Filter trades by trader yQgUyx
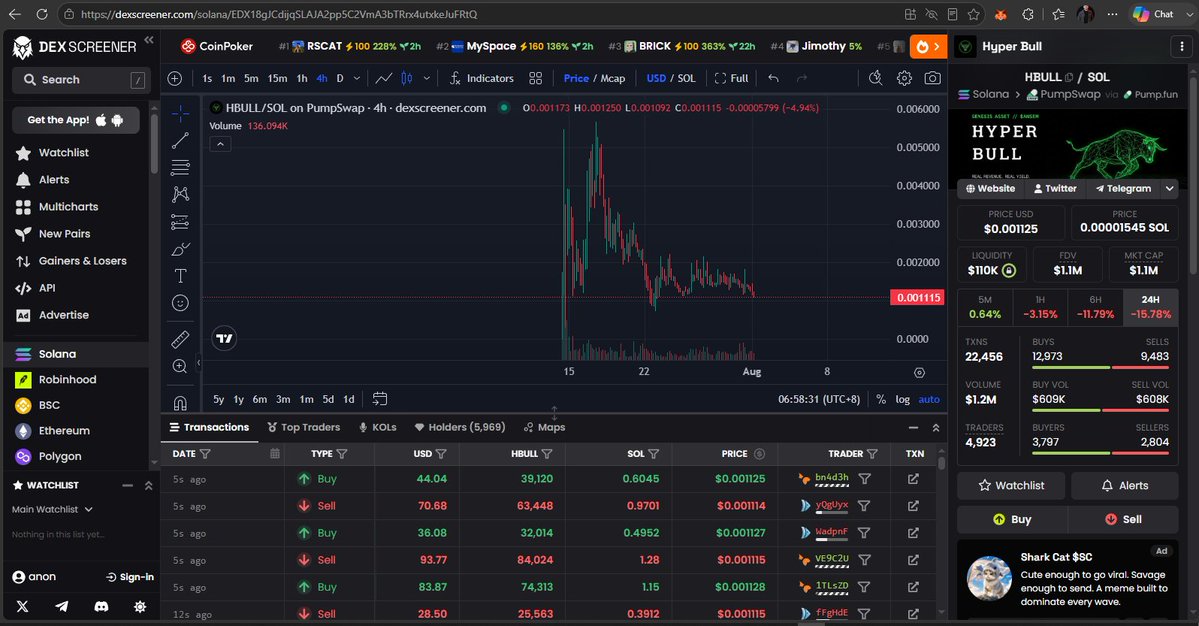1199x626 pixels. (x=864, y=506)
